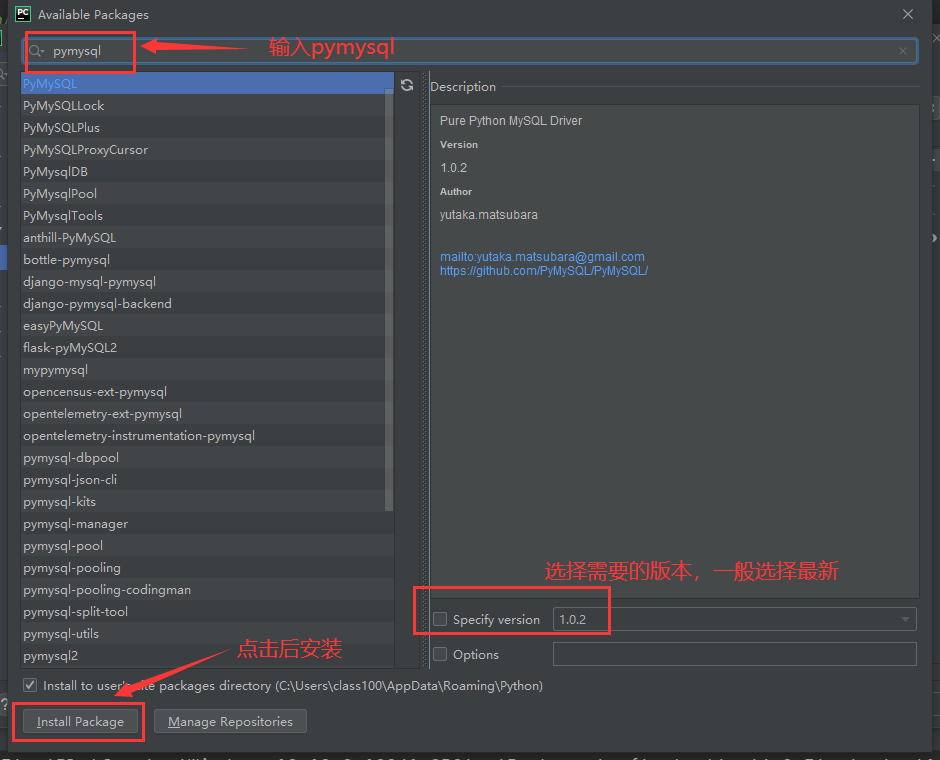This screenshot has height=760, width=940.
Task: Close the Available Packages dialog
Action: (908, 14)
